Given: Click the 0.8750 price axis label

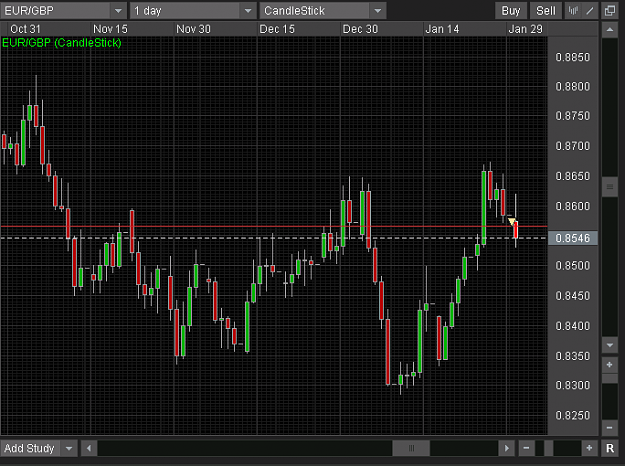Looking at the screenshot, I should (572, 116).
